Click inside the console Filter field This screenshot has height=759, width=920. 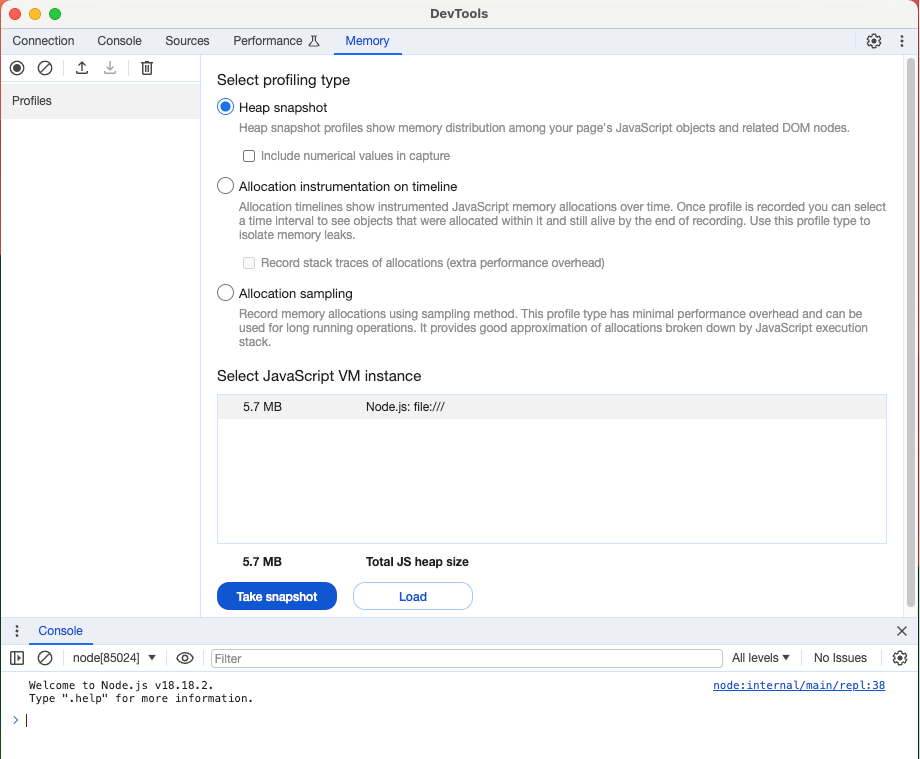(x=466, y=658)
